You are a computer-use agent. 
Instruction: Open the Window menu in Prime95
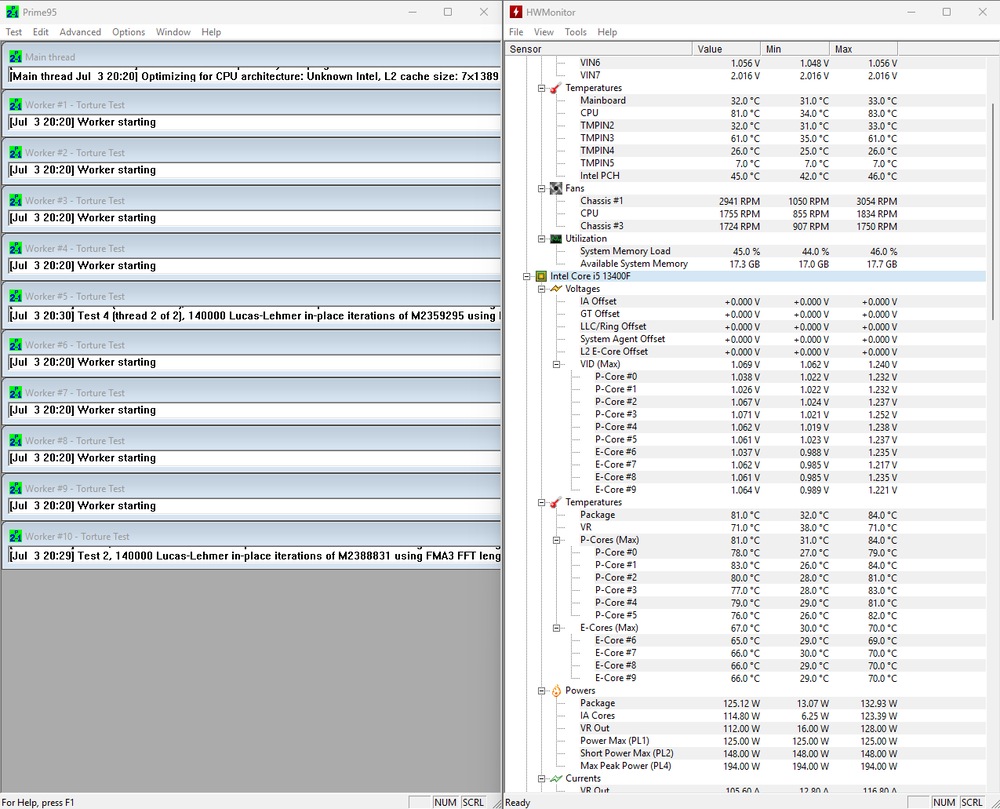point(173,32)
